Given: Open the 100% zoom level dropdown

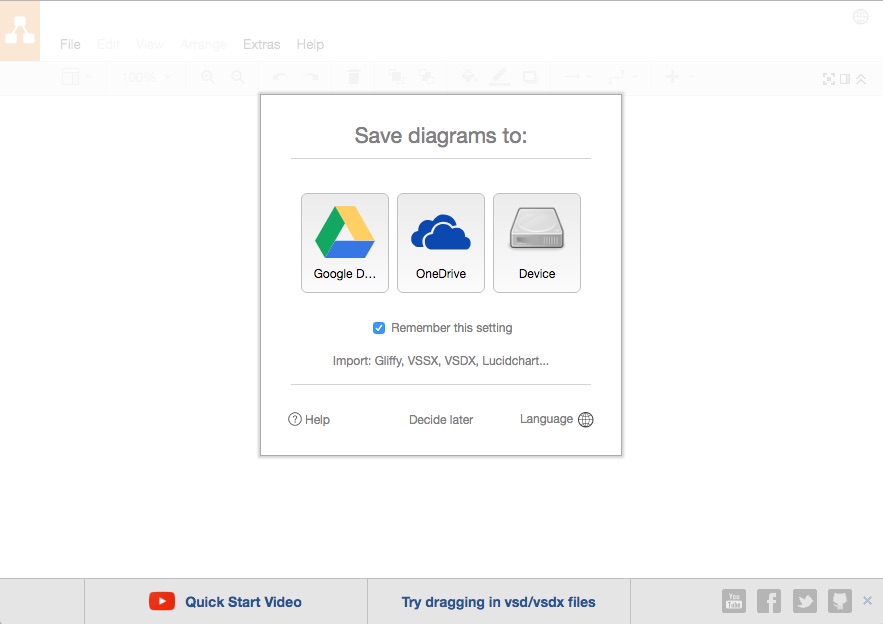Looking at the screenshot, I should (146, 77).
